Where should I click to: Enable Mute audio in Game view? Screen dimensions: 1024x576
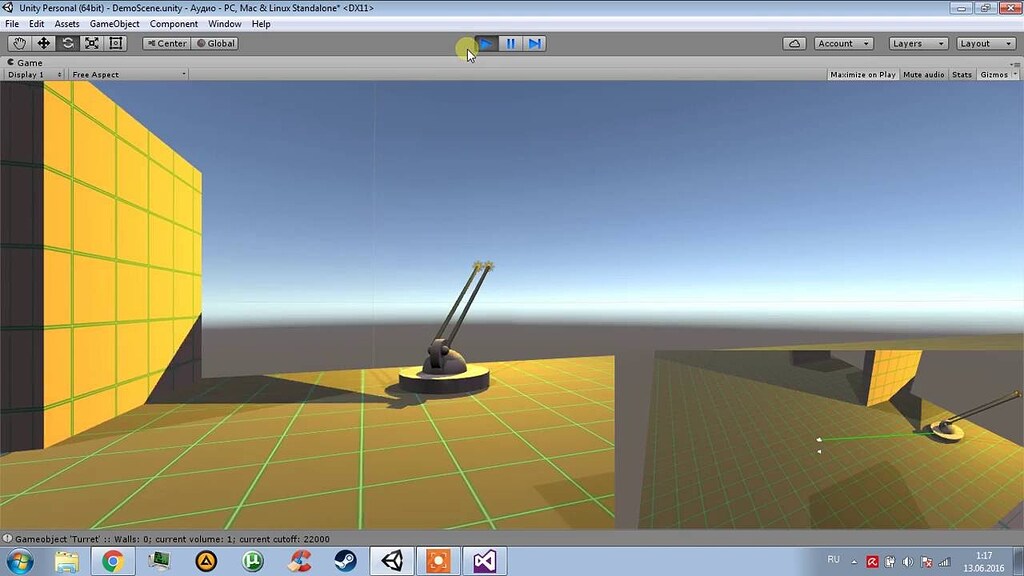coord(922,74)
